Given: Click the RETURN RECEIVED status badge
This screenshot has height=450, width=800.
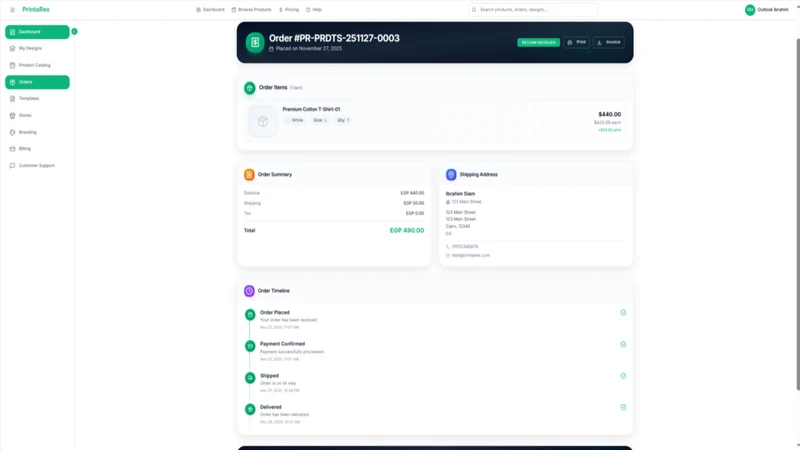Looking at the screenshot, I should [x=538, y=42].
